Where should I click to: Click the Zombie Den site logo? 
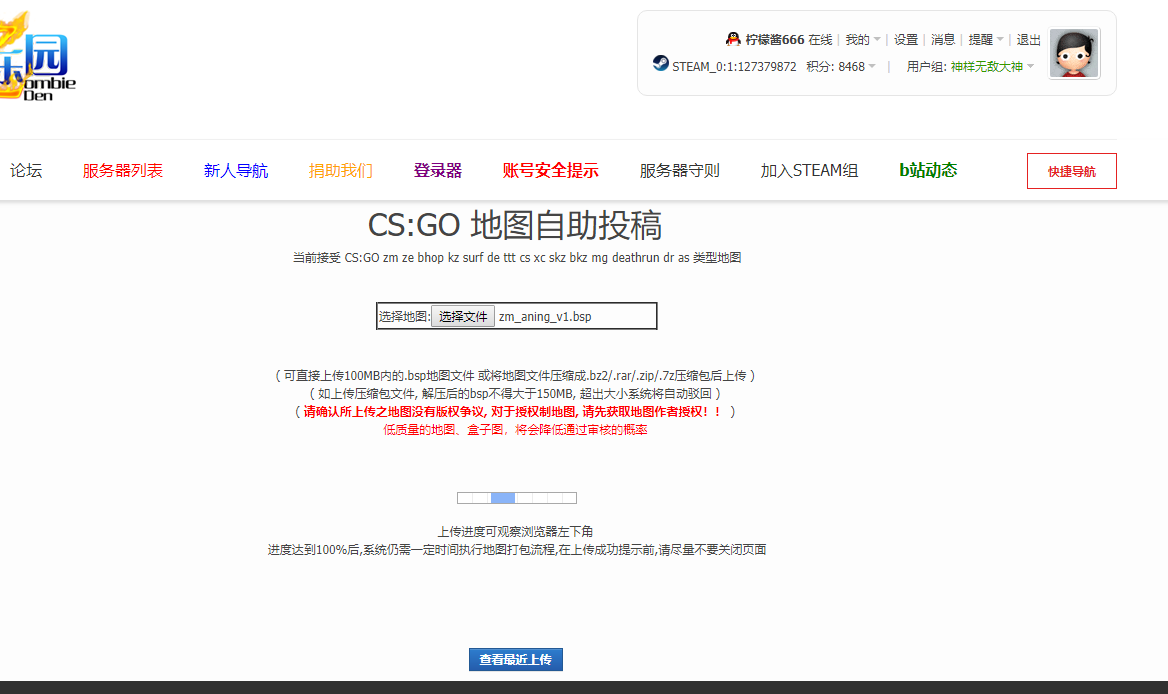[37, 57]
